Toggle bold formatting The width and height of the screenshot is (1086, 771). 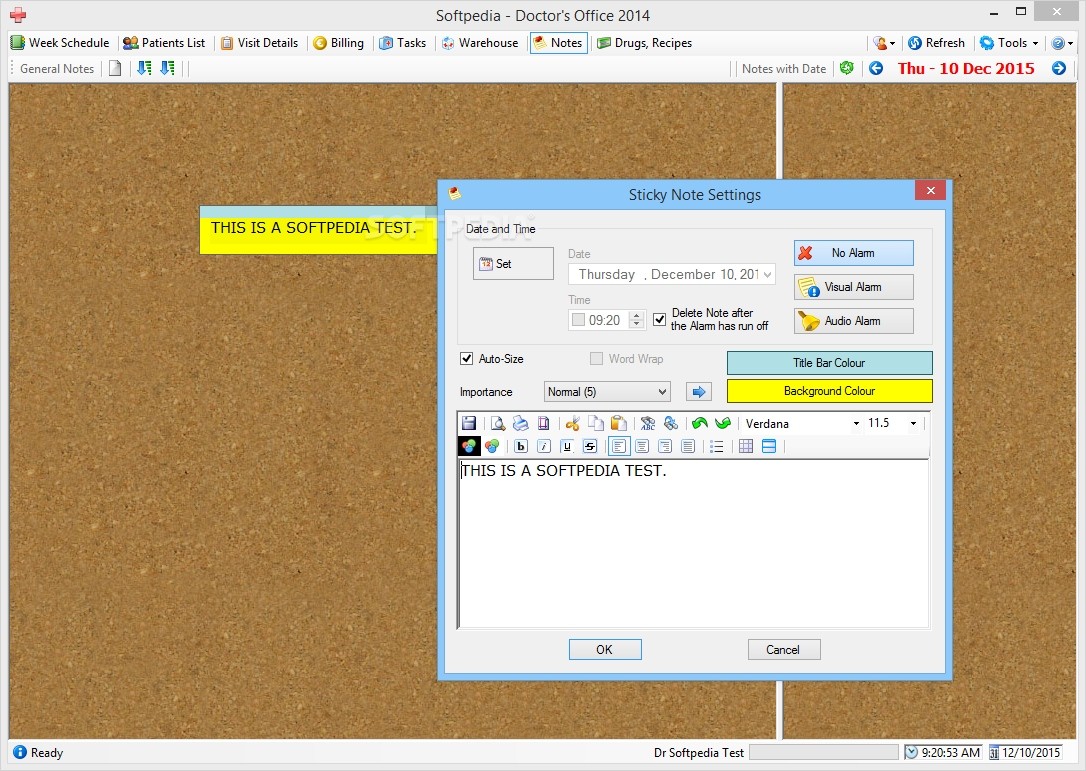(521, 446)
